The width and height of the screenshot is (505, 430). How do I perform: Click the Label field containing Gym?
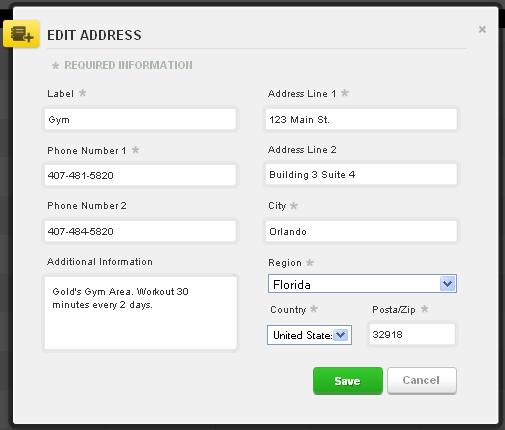[x=140, y=119]
